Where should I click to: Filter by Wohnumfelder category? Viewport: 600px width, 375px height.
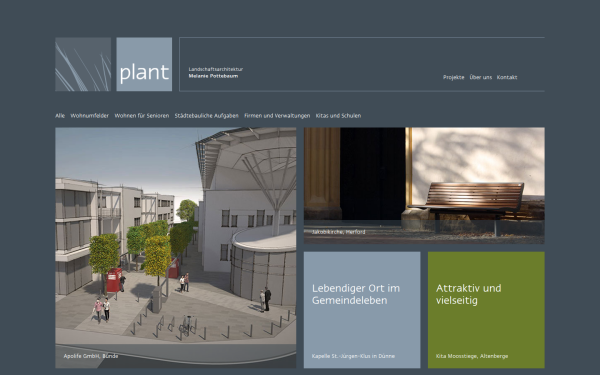pyautogui.click(x=90, y=116)
